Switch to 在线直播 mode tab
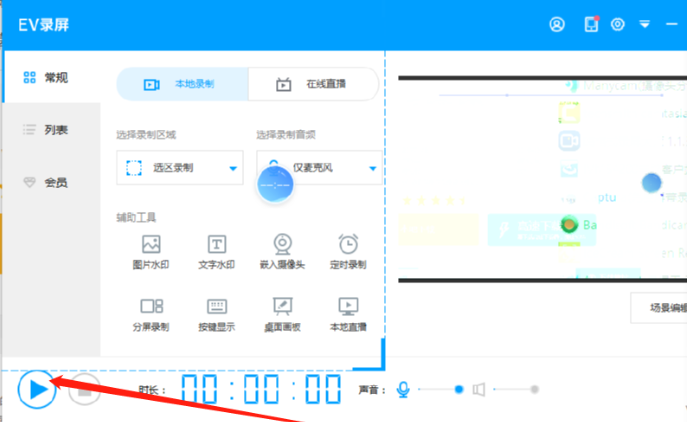Viewport: 687px width, 422px height. [313, 84]
